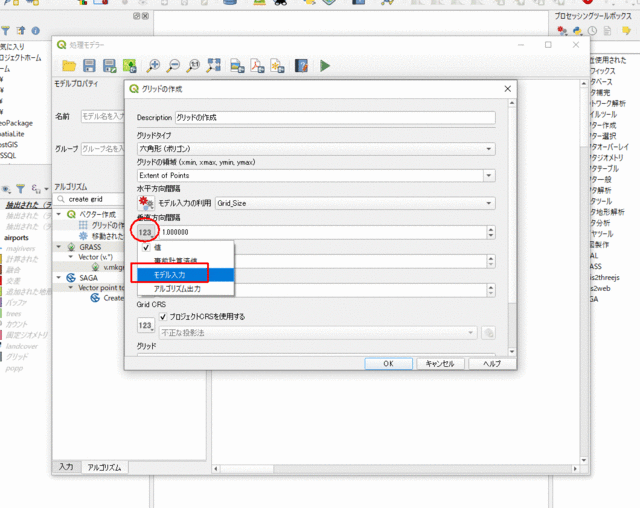Click the モデル名 name input field
The height and width of the screenshot is (508, 640).
pyautogui.click(x=102, y=116)
